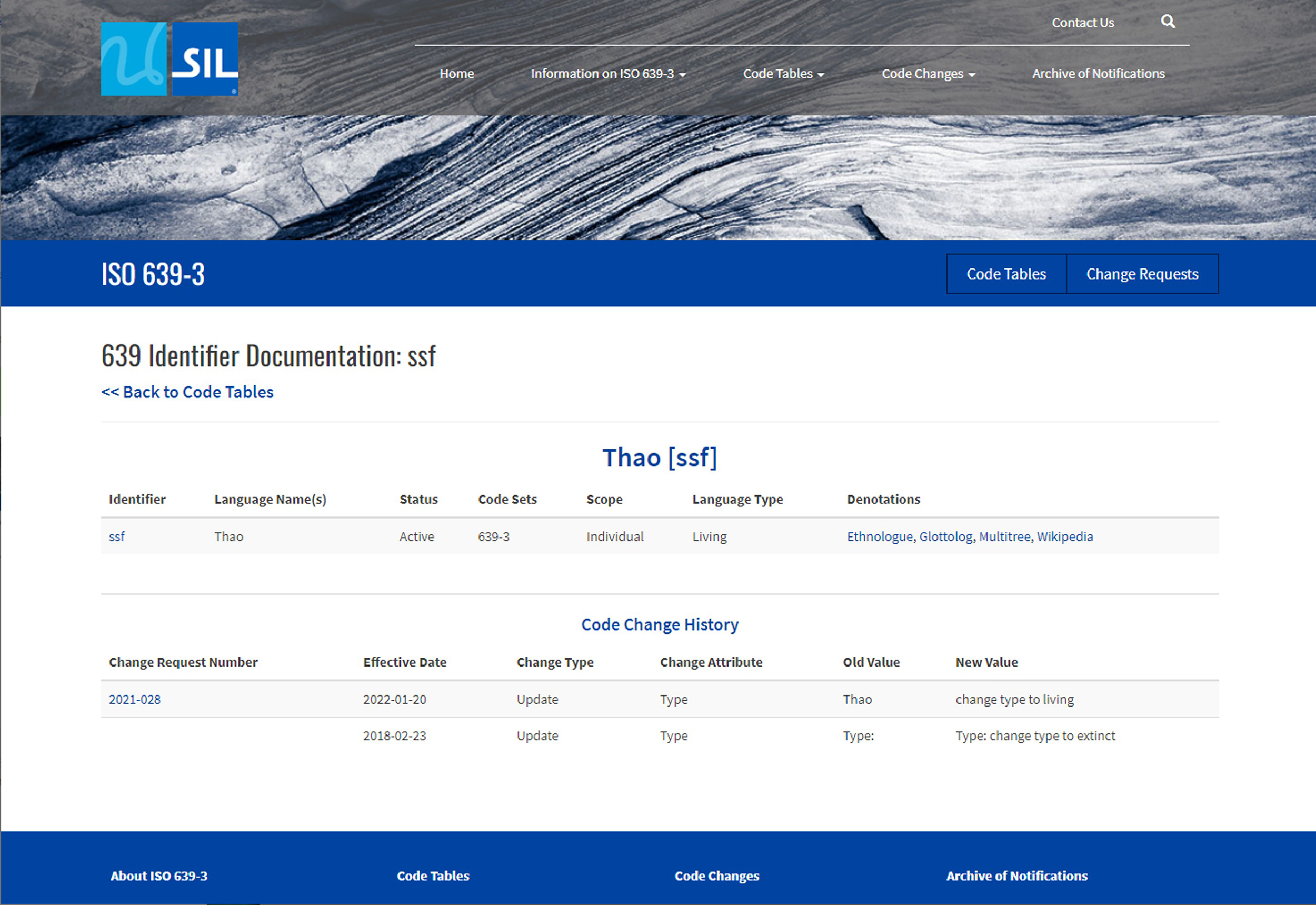This screenshot has width=1316, height=905.
Task: Open Archive of Notifications in footer
Action: (1016, 876)
